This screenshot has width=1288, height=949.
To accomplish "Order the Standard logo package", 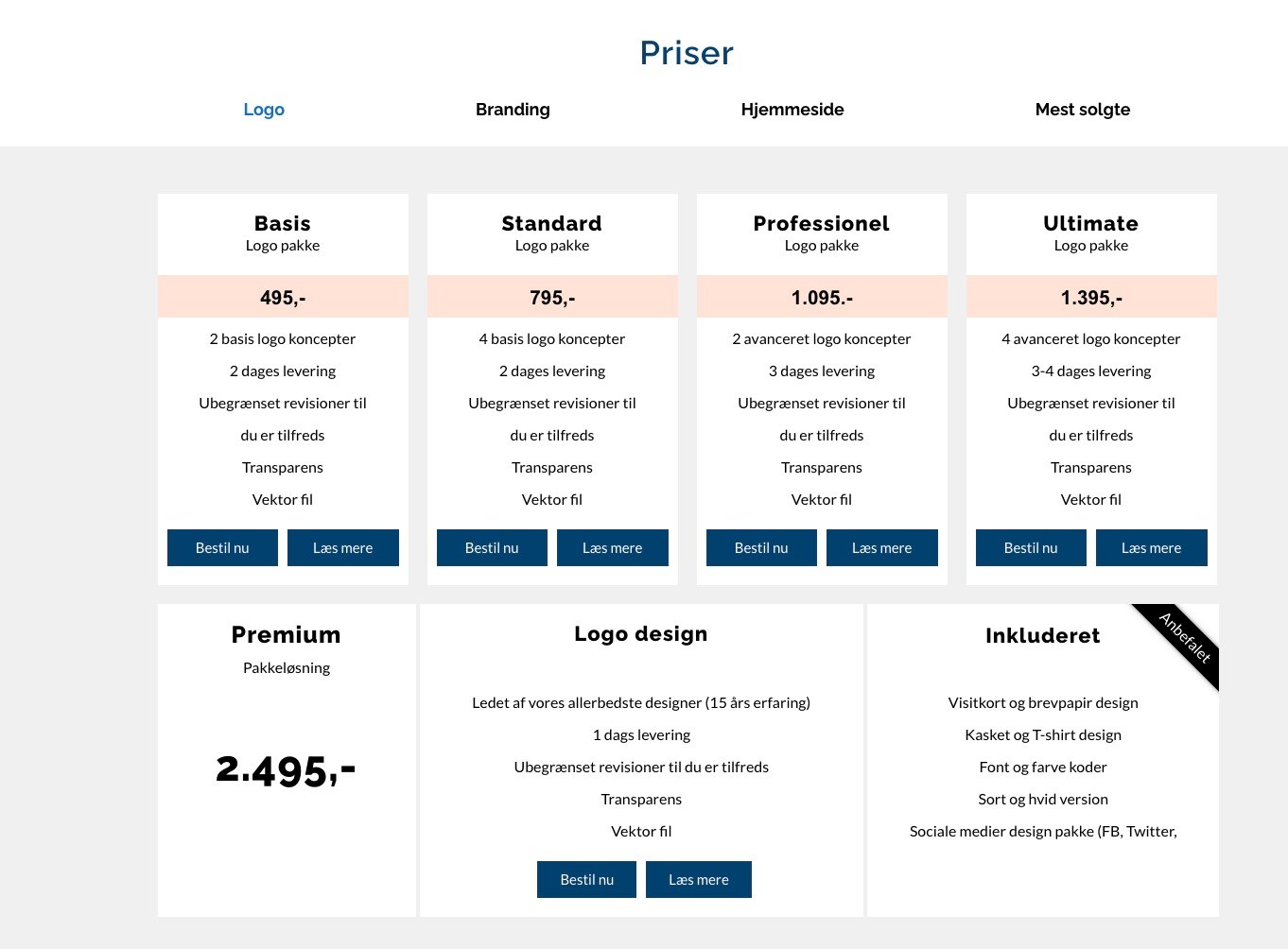I will point(492,548).
